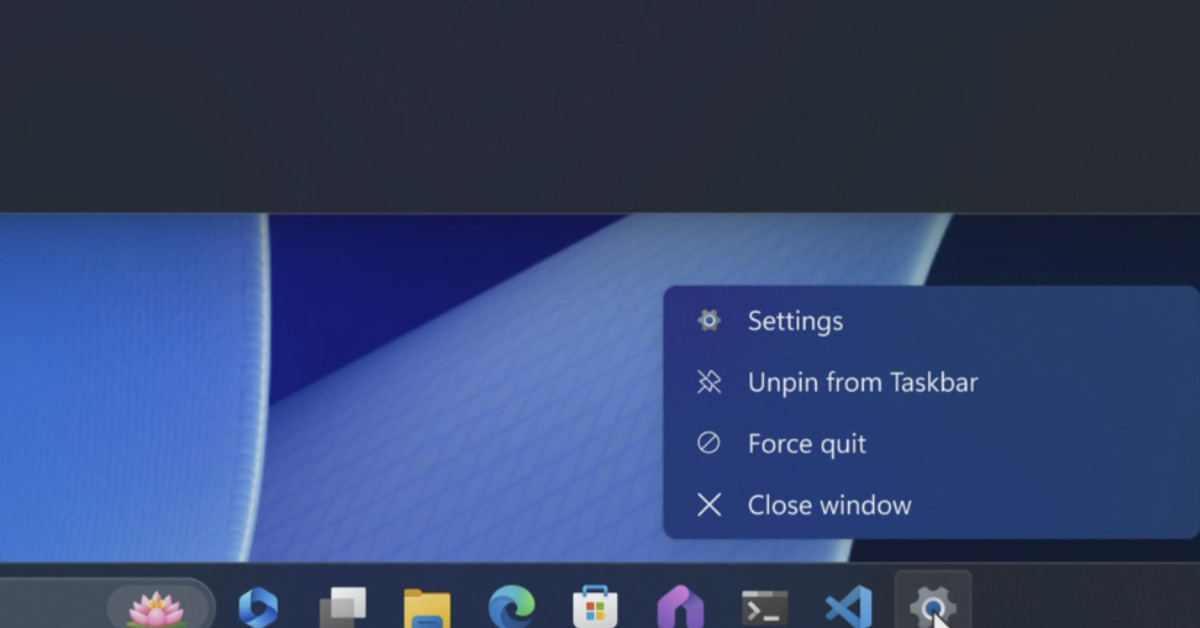Screen dimensions: 1200x628
Task: Choose Close window from the menu
Action: tap(829, 505)
